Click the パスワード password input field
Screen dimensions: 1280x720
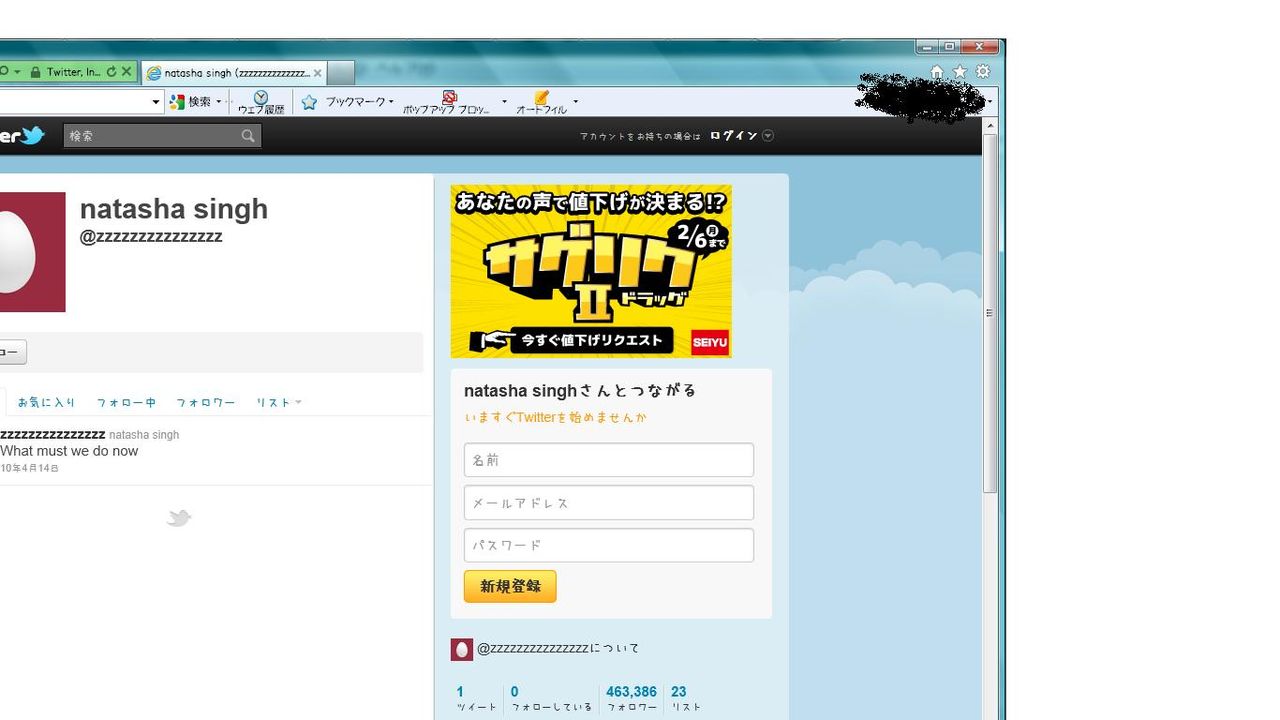609,545
